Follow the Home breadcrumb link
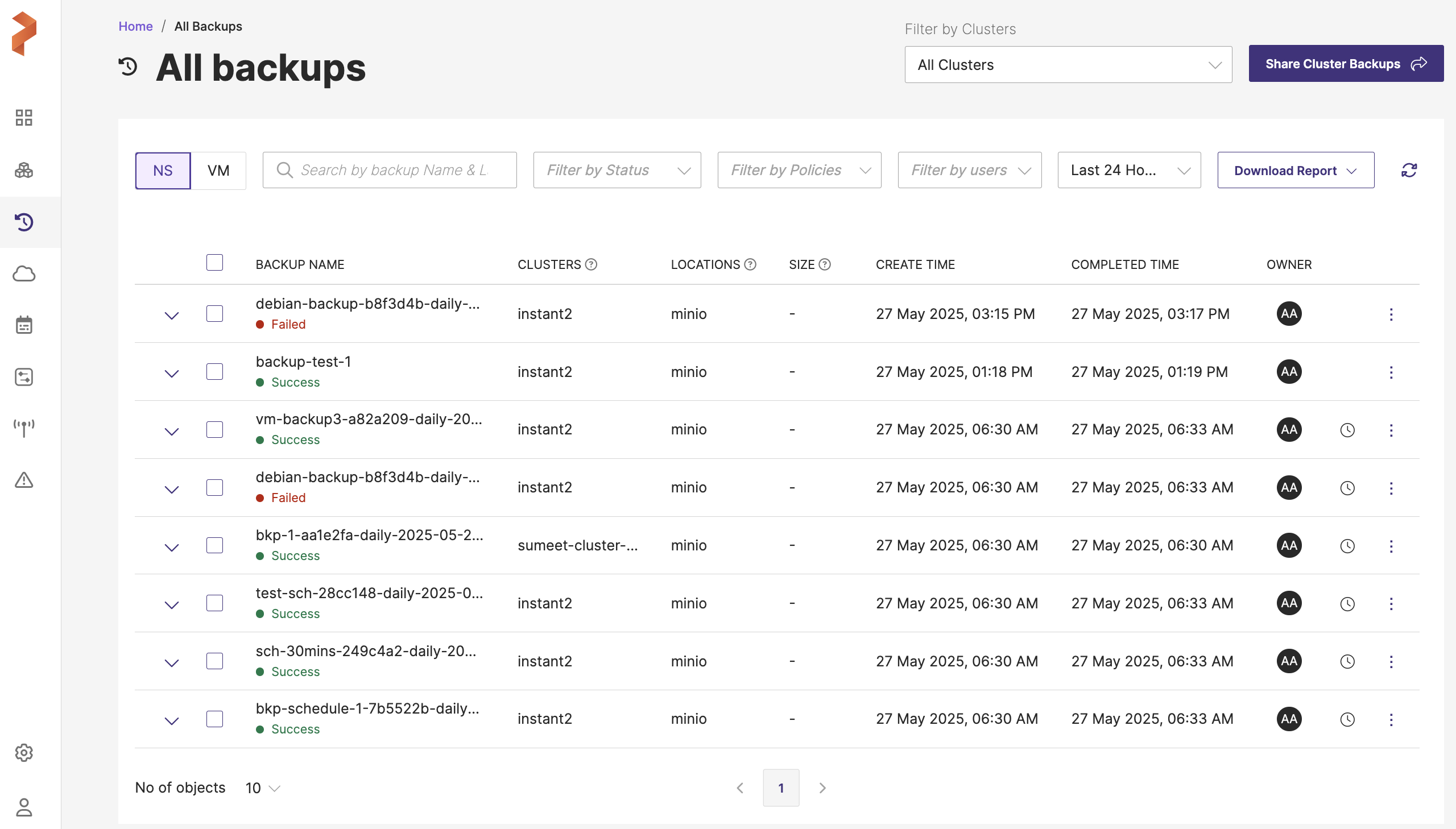 pyautogui.click(x=135, y=26)
